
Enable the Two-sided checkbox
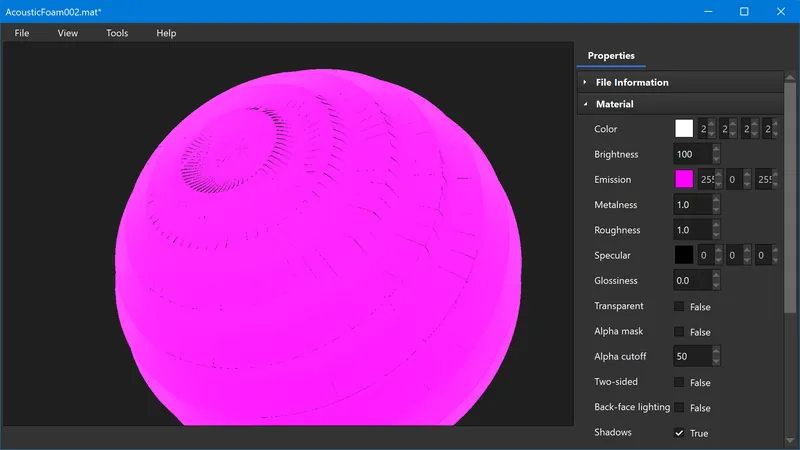pyautogui.click(x=679, y=382)
